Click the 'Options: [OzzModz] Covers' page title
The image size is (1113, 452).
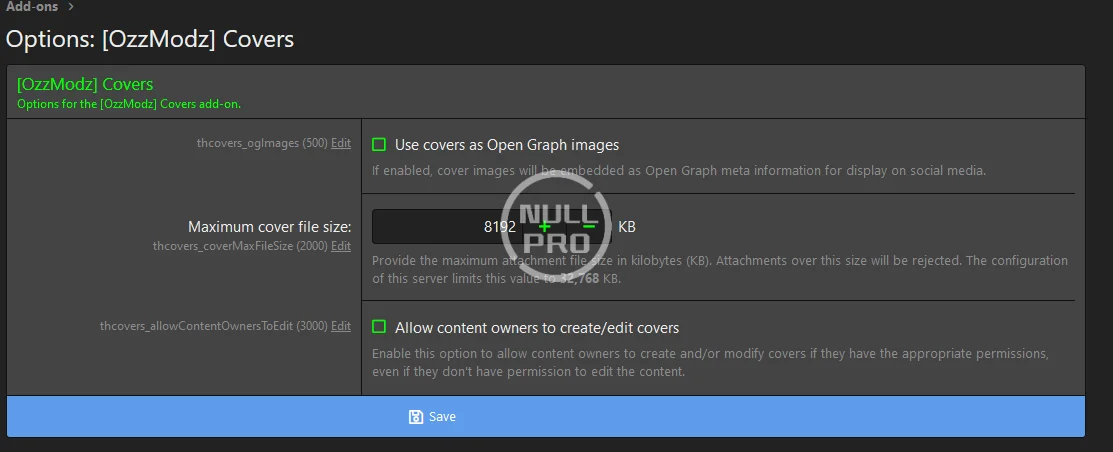point(150,40)
